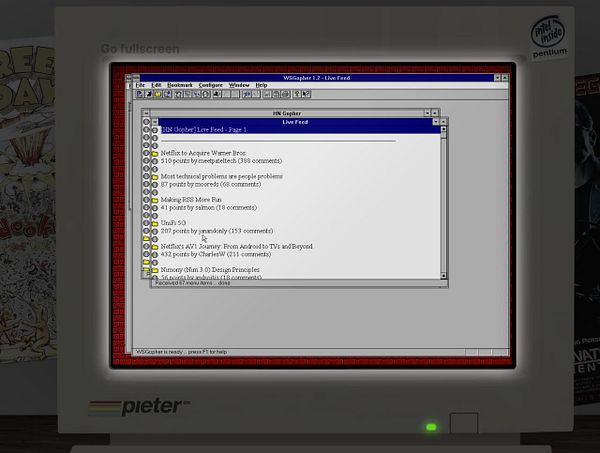The image size is (600, 453).
Task: Click the Live Feed scrollbar down arrow
Action: click(443, 275)
